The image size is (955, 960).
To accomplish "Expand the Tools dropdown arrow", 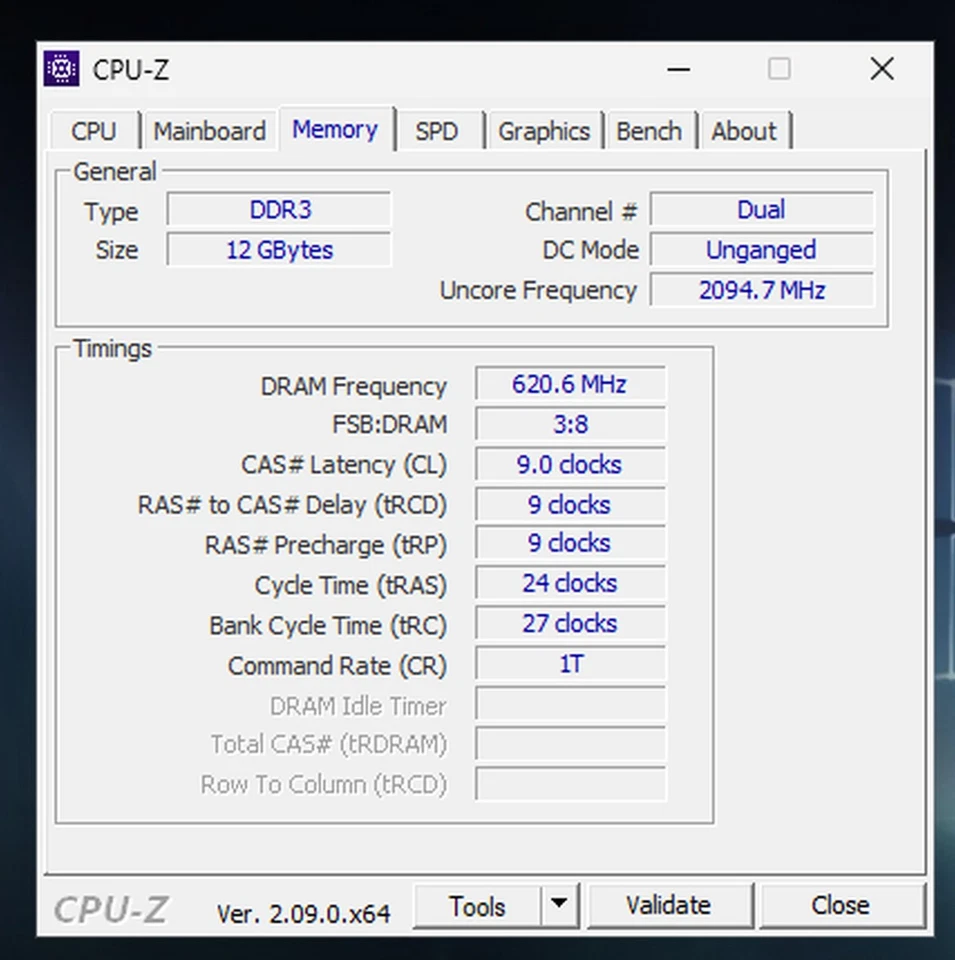I will (558, 905).
